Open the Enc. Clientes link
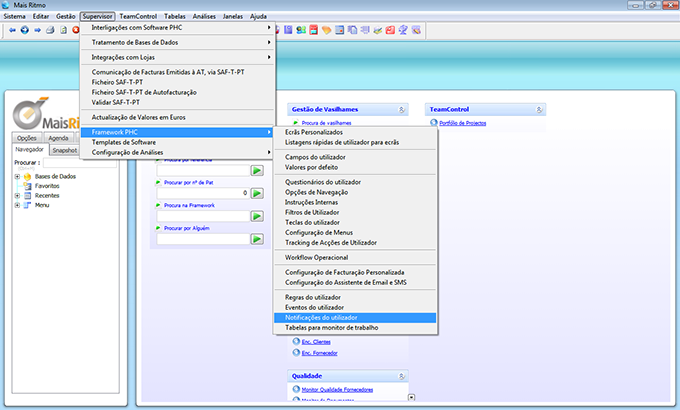This screenshot has height=410, width=680. pos(316,342)
